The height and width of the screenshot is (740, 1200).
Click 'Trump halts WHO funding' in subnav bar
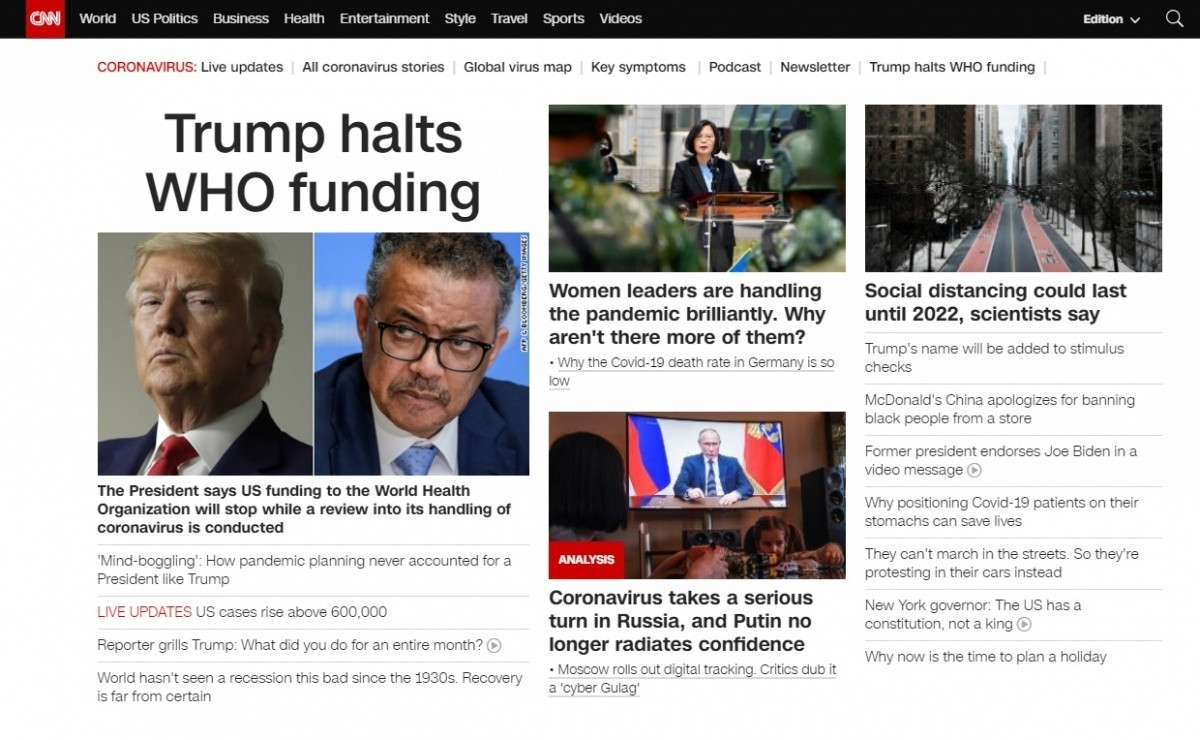click(x=952, y=67)
